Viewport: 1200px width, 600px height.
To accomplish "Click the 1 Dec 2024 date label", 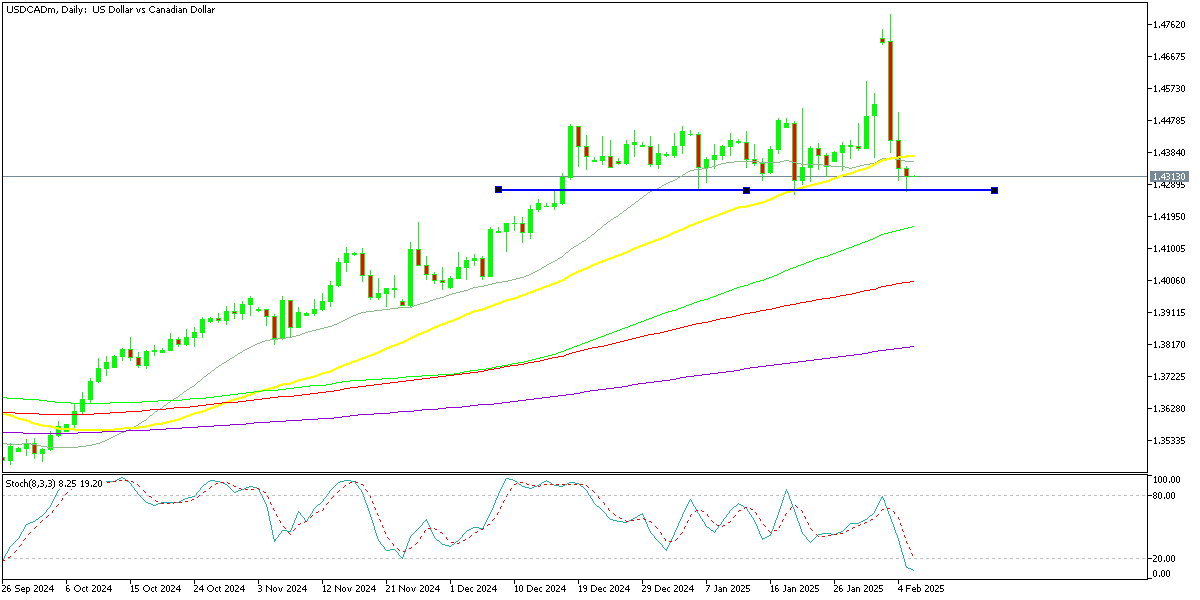I will pos(474,589).
